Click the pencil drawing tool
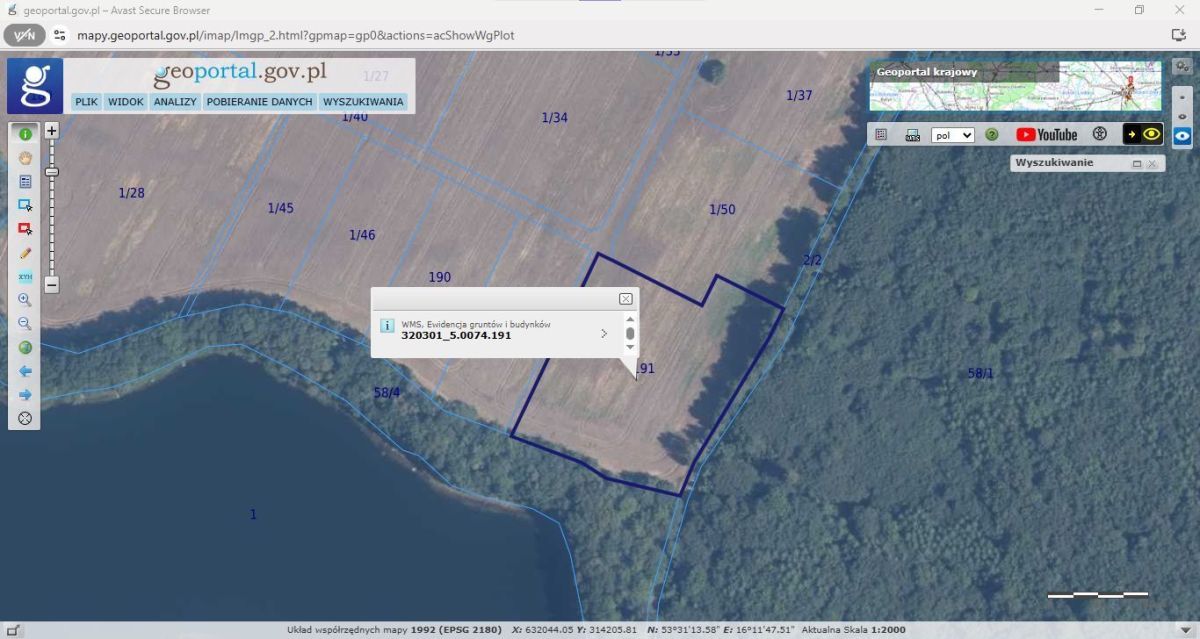The height and width of the screenshot is (639, 1200). (25, 253)
